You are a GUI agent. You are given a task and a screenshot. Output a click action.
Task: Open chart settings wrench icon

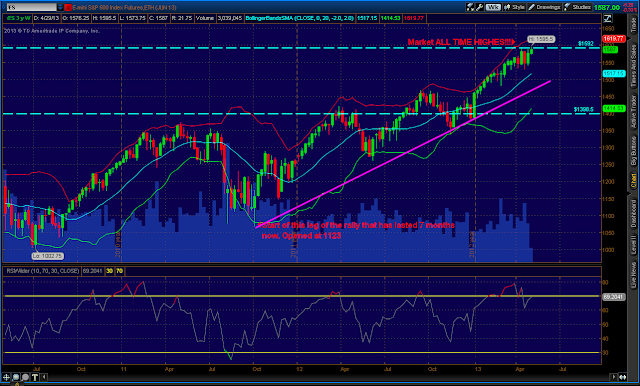tap(479, 7)
